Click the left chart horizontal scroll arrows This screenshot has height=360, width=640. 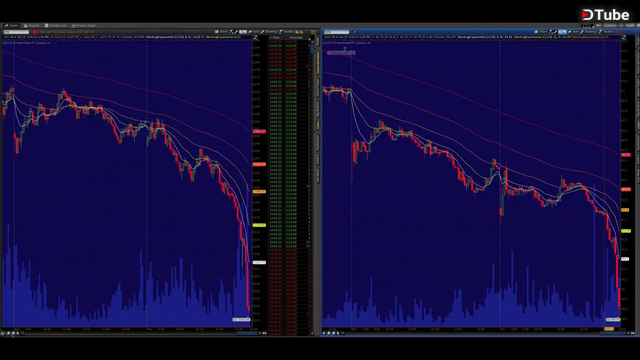(x=264, y=333)
